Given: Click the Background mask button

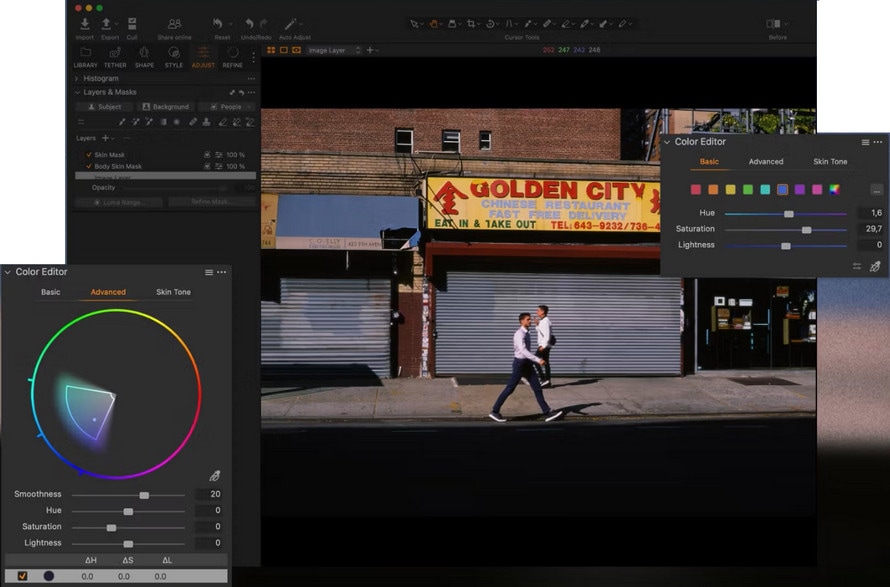Looking at the screenshot, I should click(166, 107).
